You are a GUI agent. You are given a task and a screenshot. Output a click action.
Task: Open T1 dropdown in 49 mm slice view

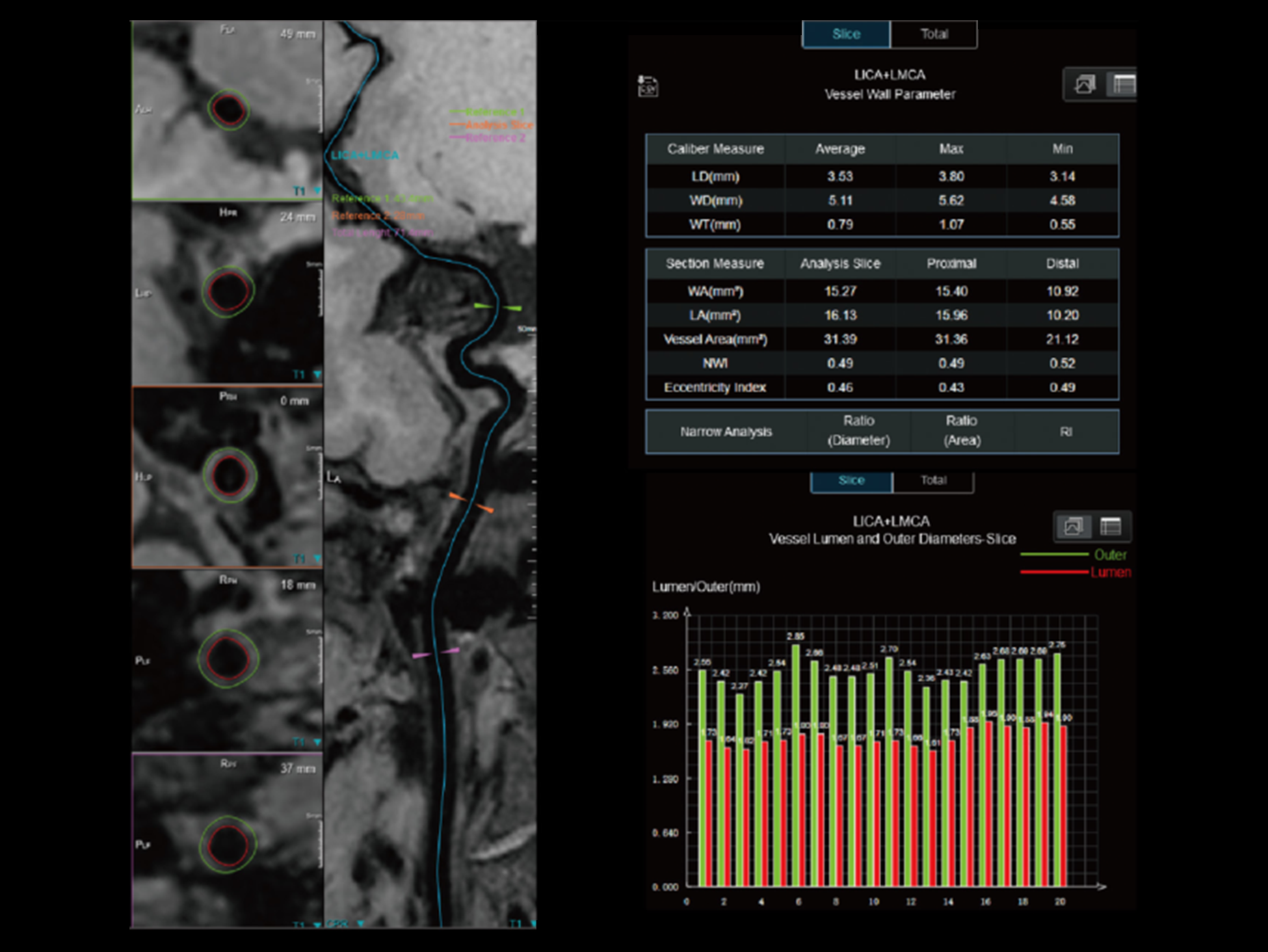[317, 191]
